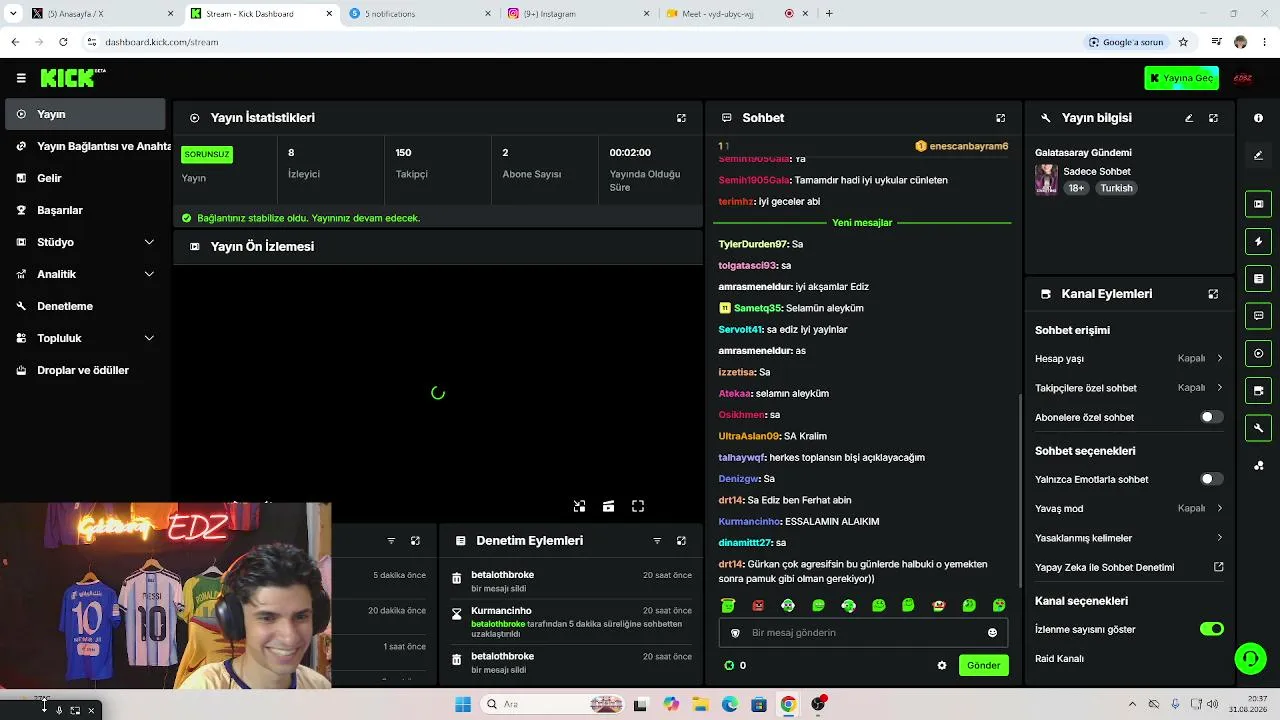Reload the page with the browser refresh button

pos(63,42)
